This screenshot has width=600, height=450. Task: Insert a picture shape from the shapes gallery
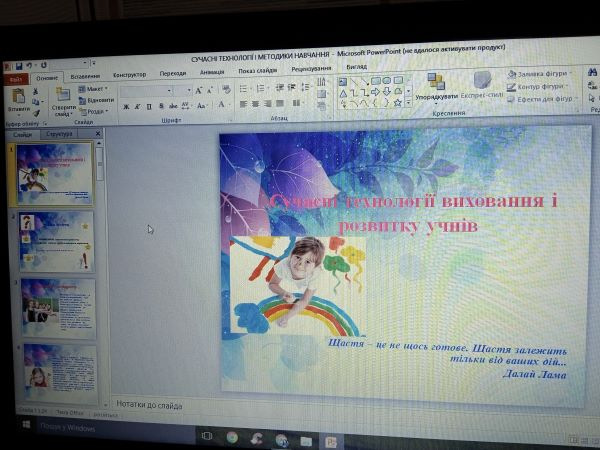[343, 82]
